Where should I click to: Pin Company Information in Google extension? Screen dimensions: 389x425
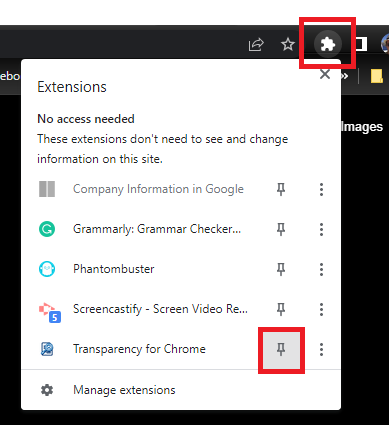coord(281,189)
